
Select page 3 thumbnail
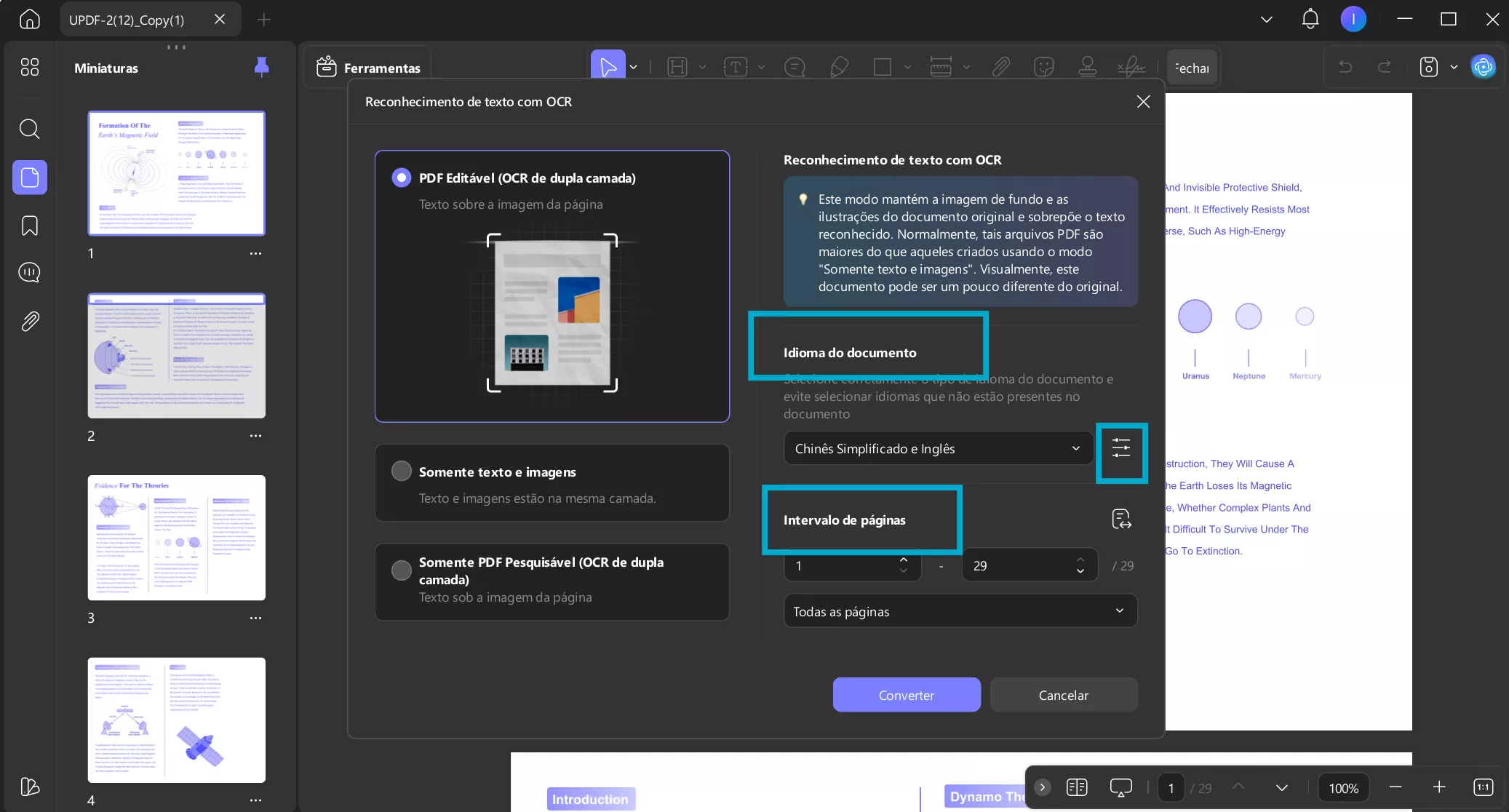click(x=177, y=538)
